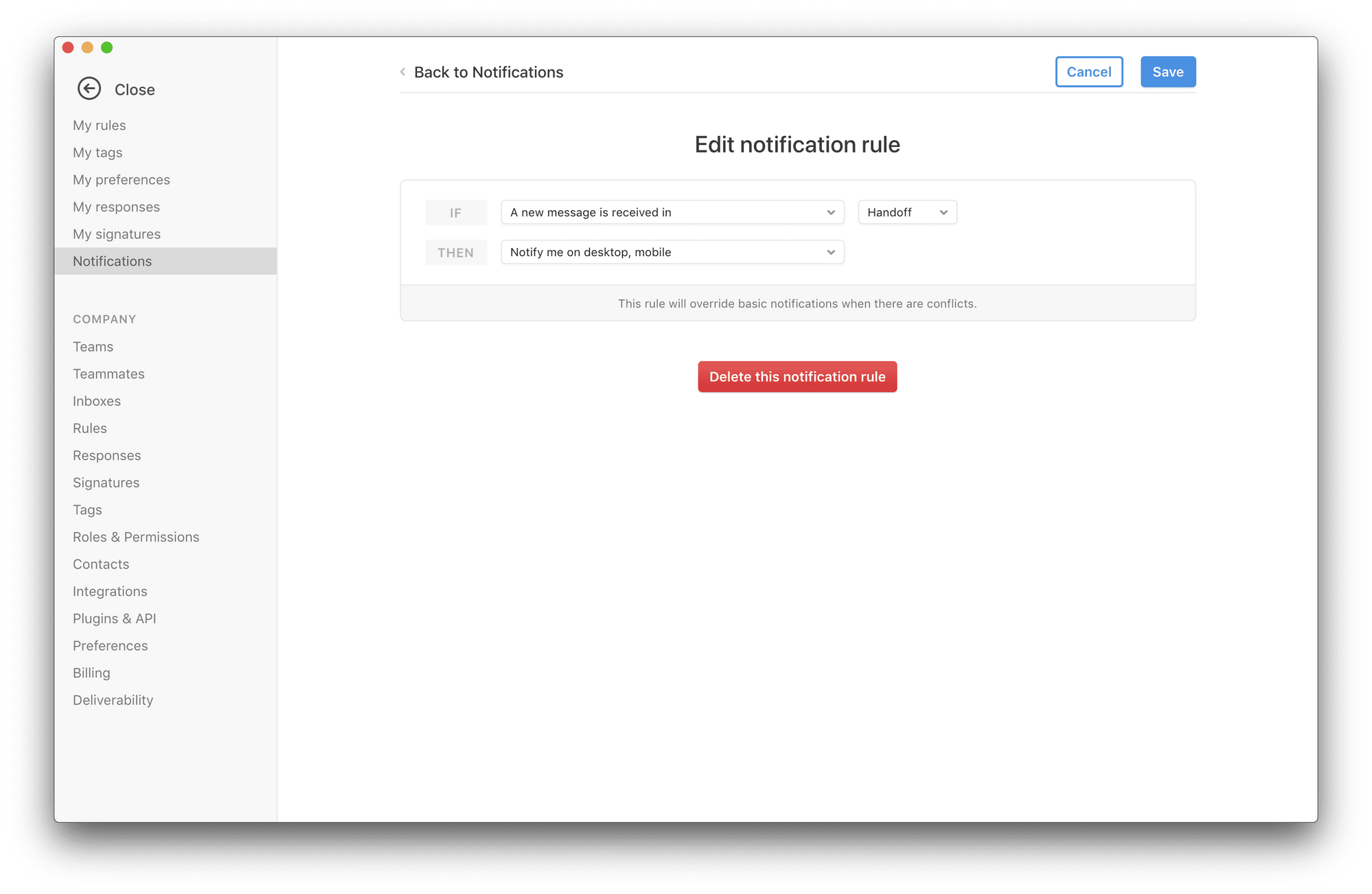Open the Handoff inbox dropdown
Image resolution: width=1372 pixels, height=894 pixels.
906,213
